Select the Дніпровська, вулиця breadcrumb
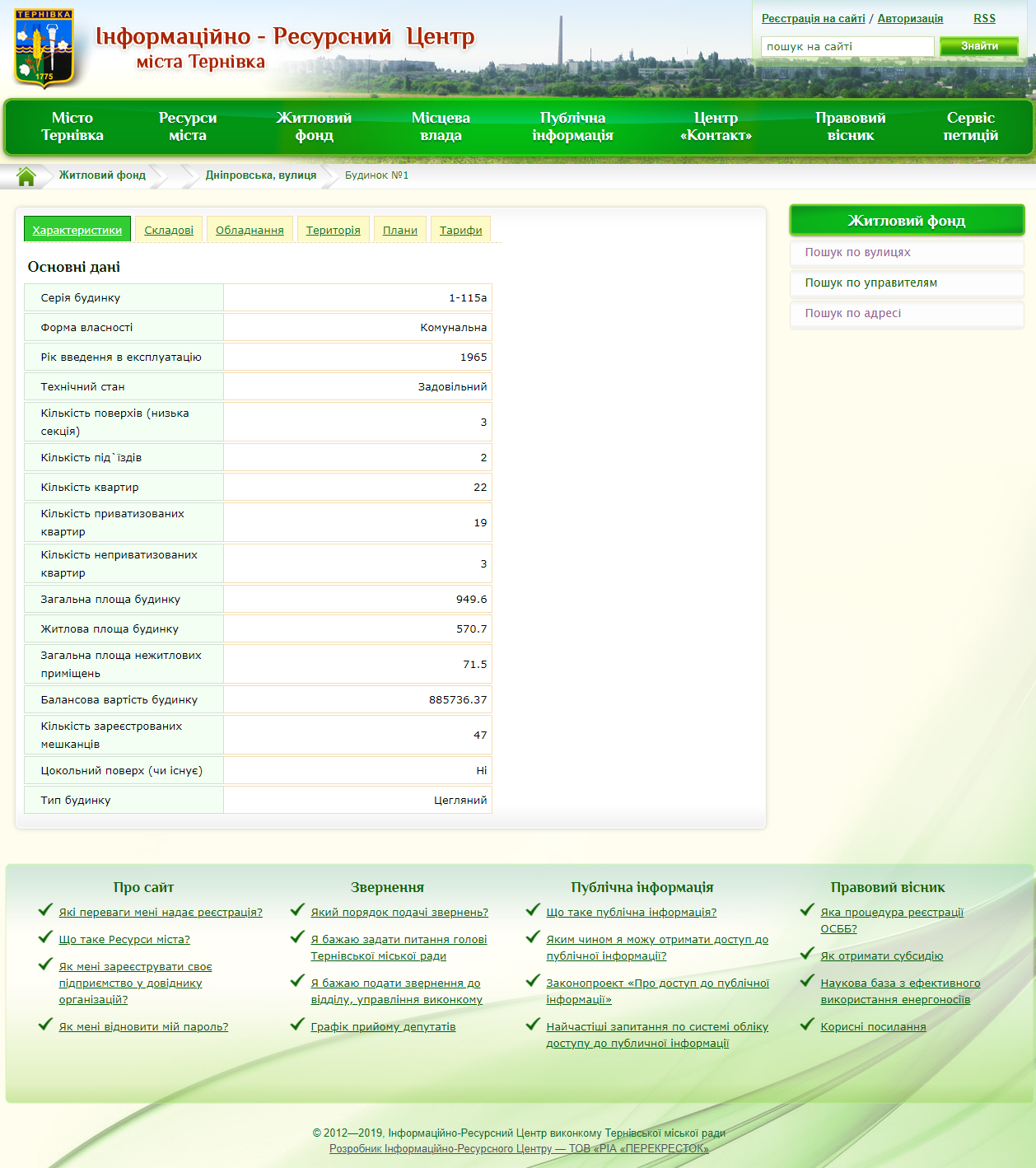The height and width of the screenshot is (1168, 1036). [x=261, y=175]
